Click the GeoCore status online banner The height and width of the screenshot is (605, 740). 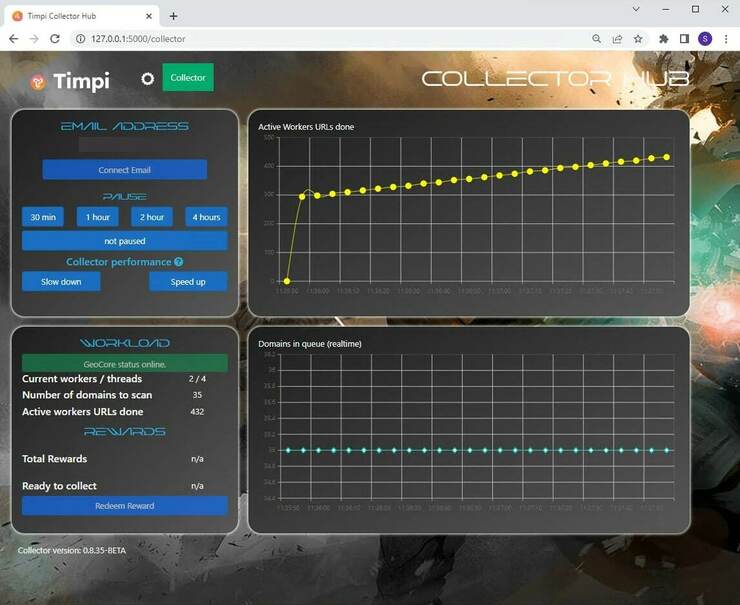pyautogui.click(x=125, y=364)
